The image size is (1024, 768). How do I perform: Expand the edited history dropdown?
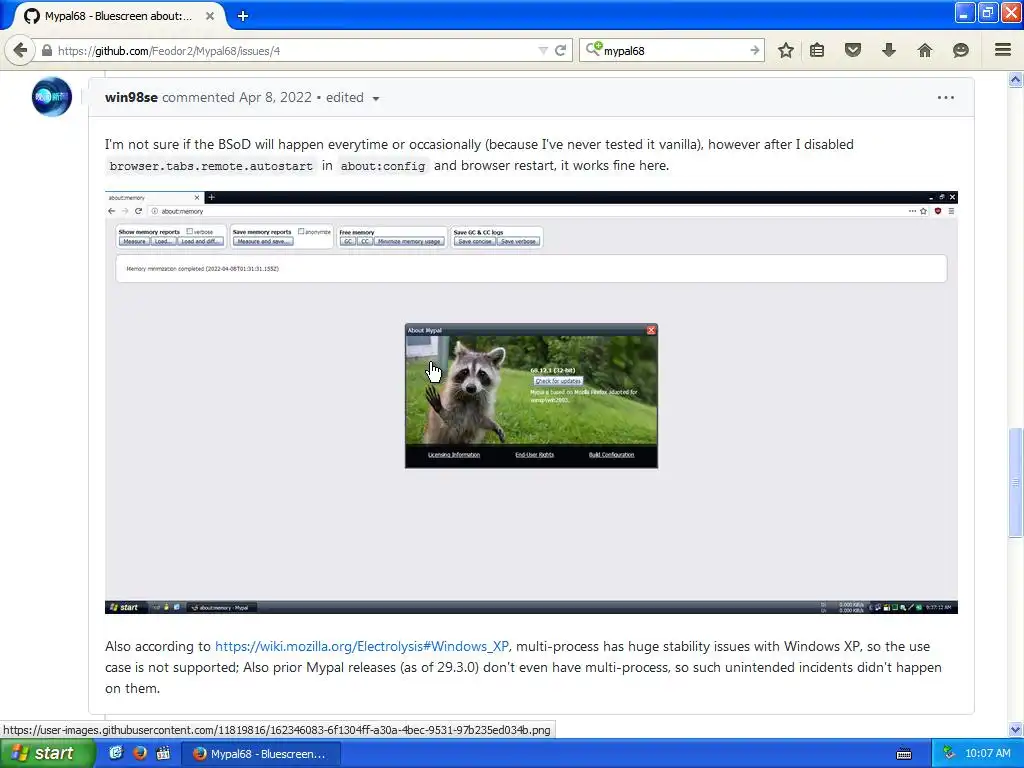pos(352,98)
